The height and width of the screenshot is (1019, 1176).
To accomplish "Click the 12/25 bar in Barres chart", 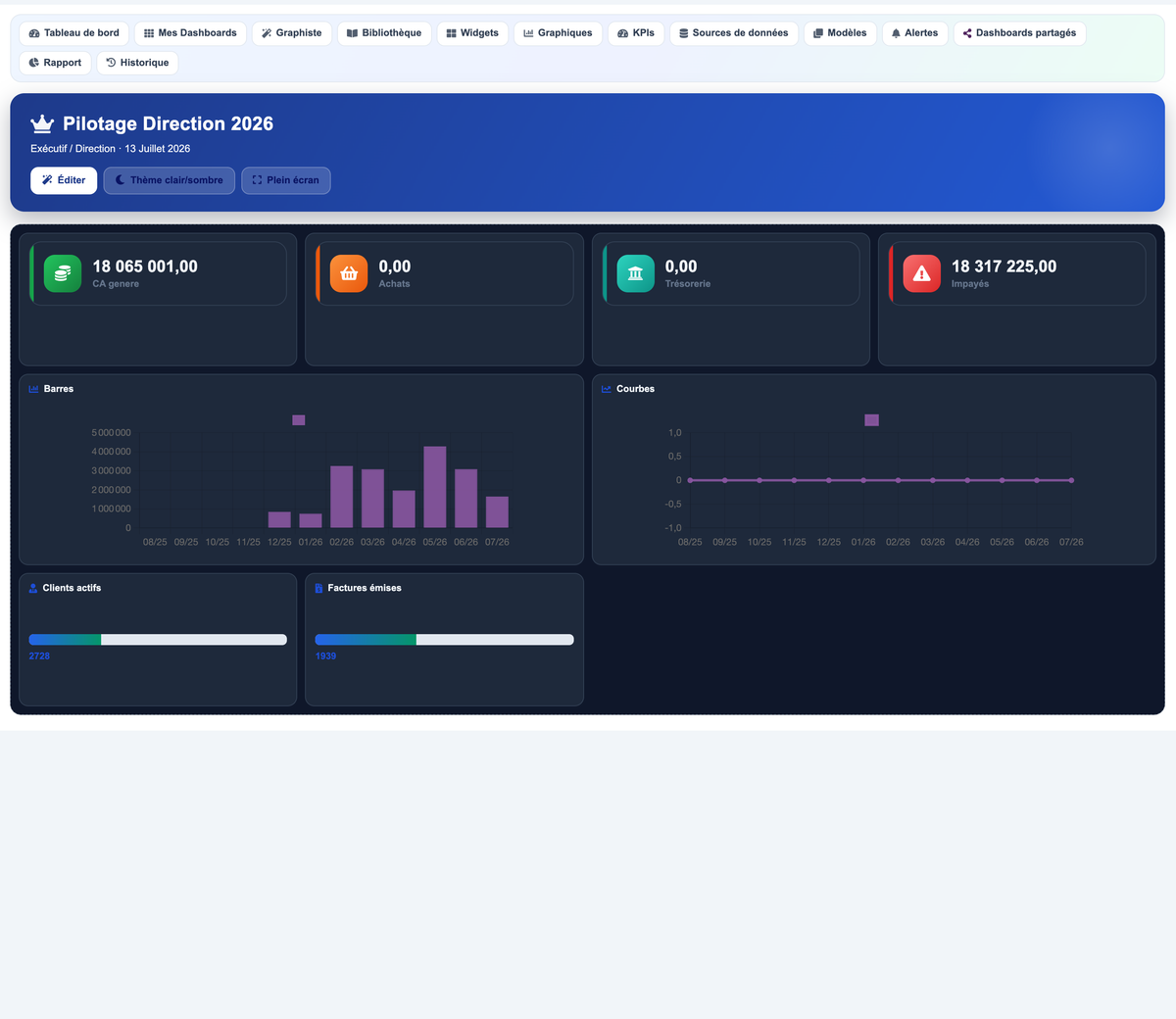I will pyautogui.click(x=279, y=520).
